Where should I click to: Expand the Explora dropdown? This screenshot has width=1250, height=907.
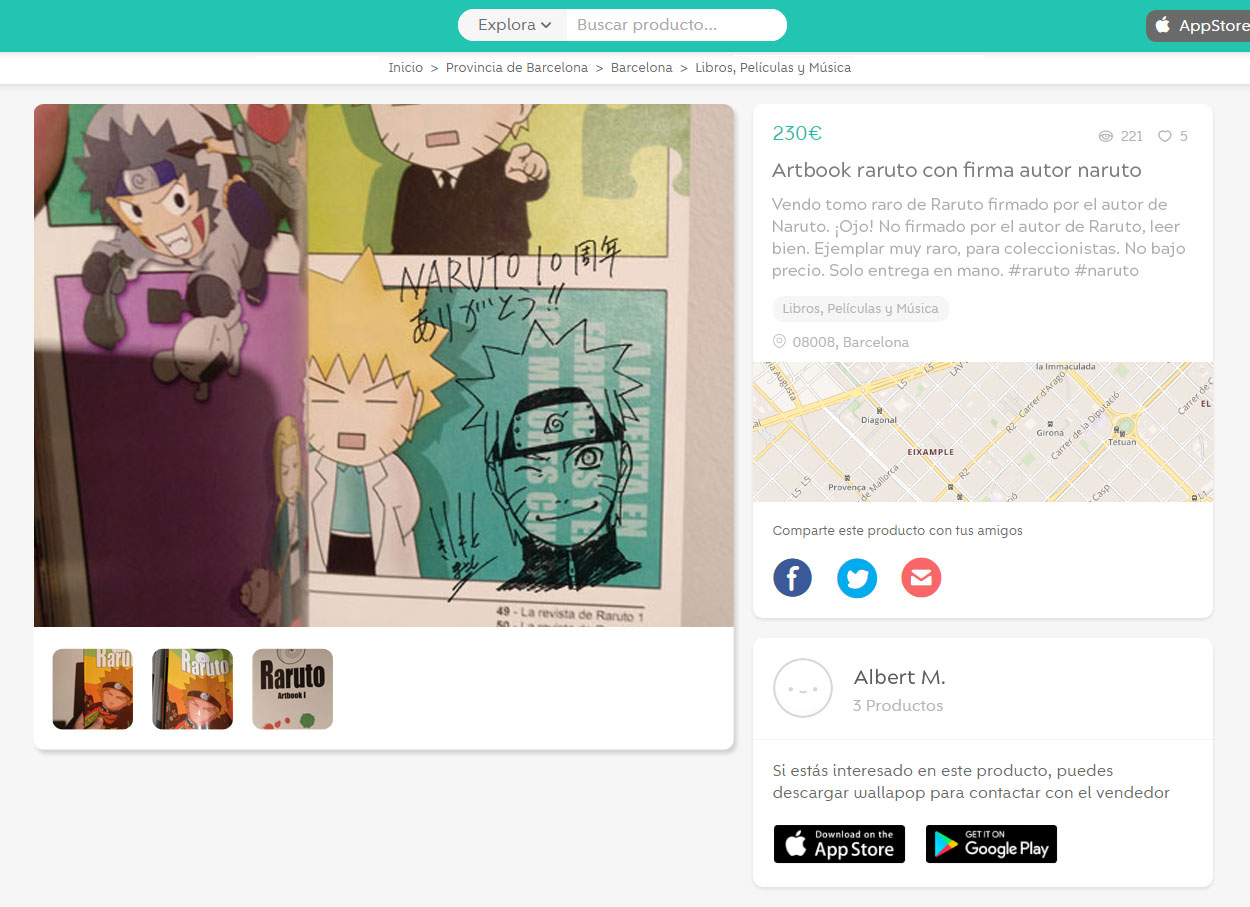[x=513, y=25]
